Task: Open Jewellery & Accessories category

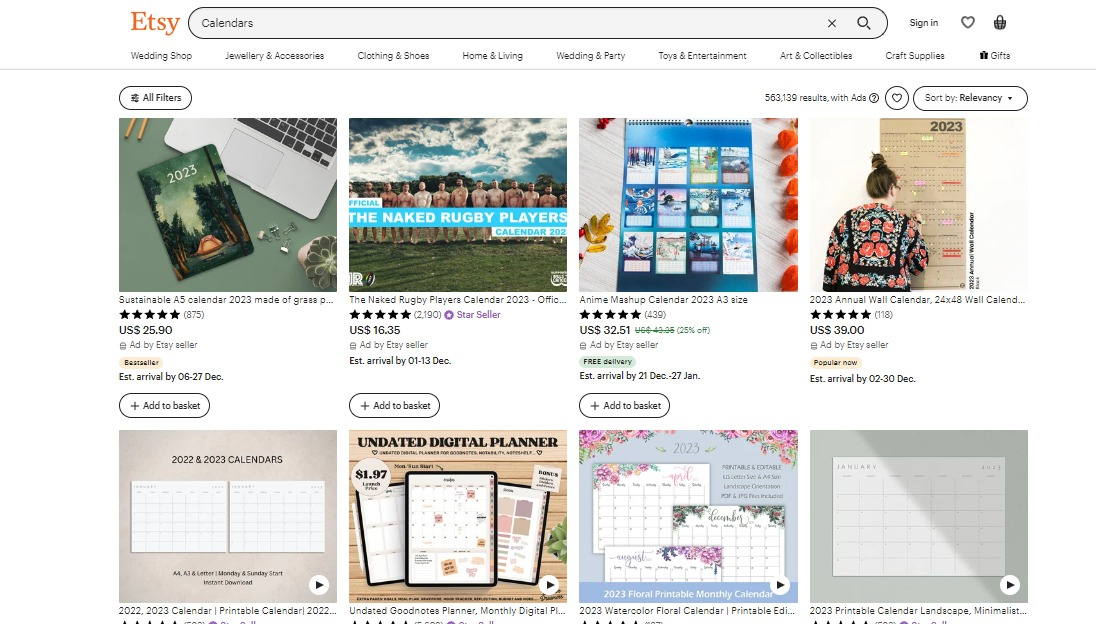Action: (x=275, y=55)
